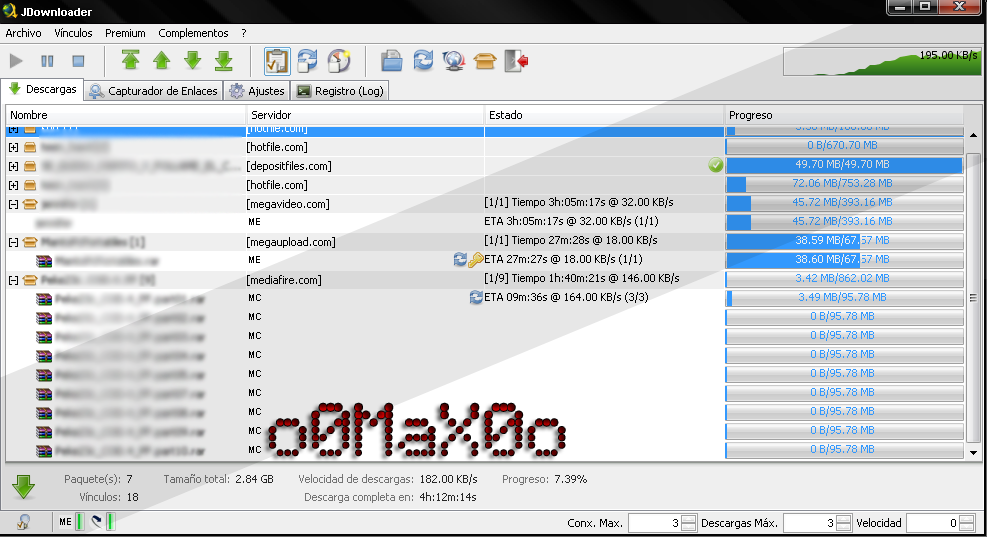Click the blue reconnect arrows icon
Image resolution: width=987 pixels, height=537 pixels.
click(x=423, y=61)
